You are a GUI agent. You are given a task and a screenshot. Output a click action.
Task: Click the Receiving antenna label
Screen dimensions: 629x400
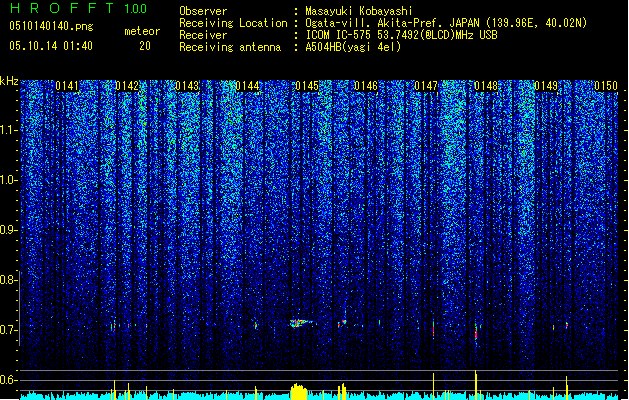tap(230, 47)
